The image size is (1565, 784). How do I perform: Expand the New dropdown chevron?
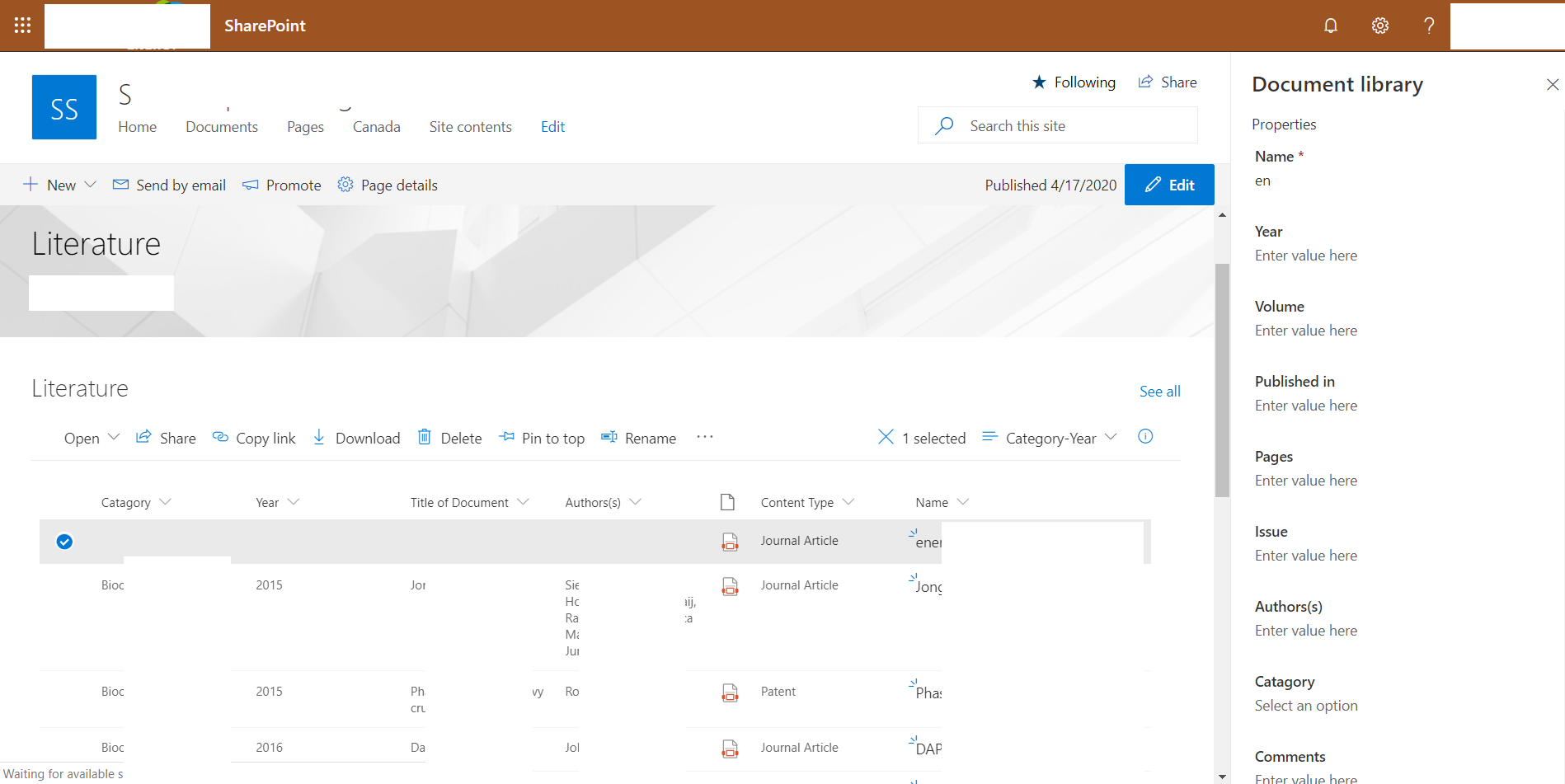pos(91,185)
